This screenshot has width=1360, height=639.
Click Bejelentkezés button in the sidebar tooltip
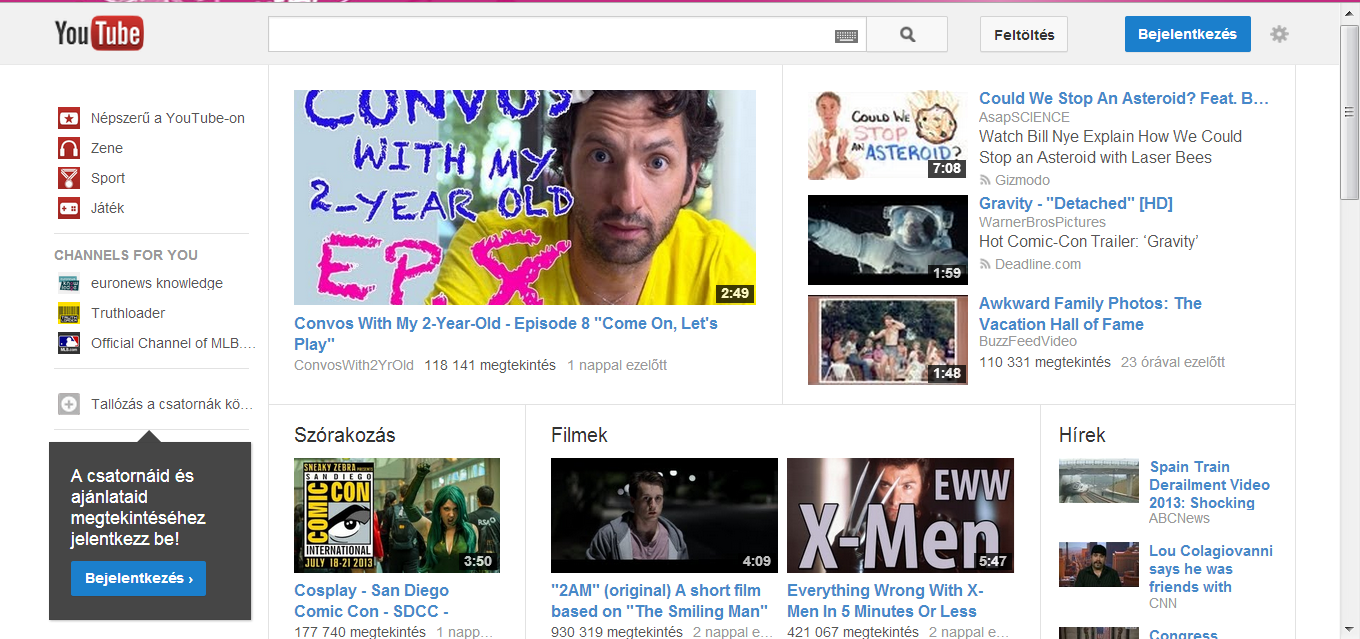[x=138, y=578]
